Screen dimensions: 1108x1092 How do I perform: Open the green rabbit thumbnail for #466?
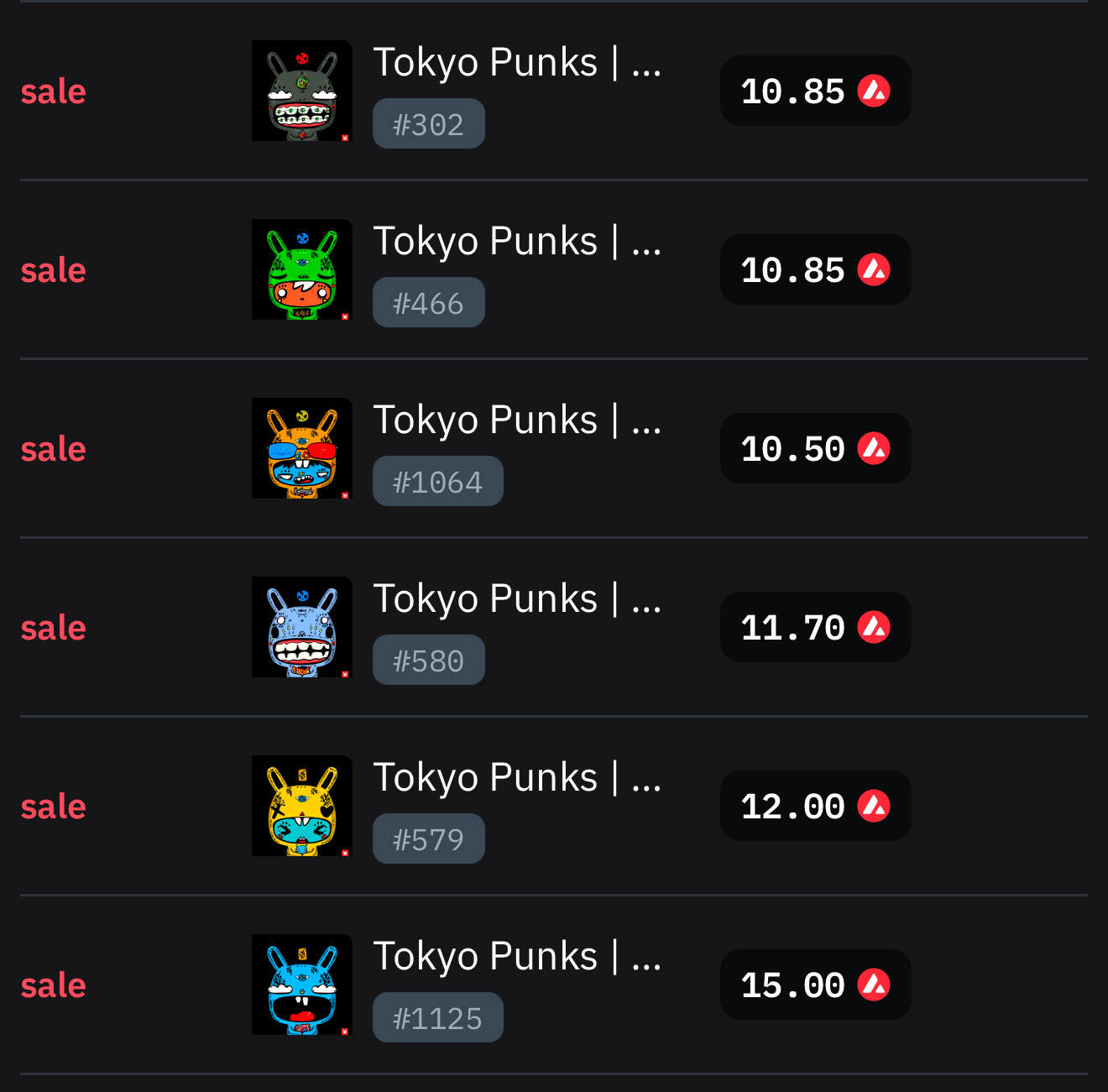pyautogui.click(x=302, y=269)
